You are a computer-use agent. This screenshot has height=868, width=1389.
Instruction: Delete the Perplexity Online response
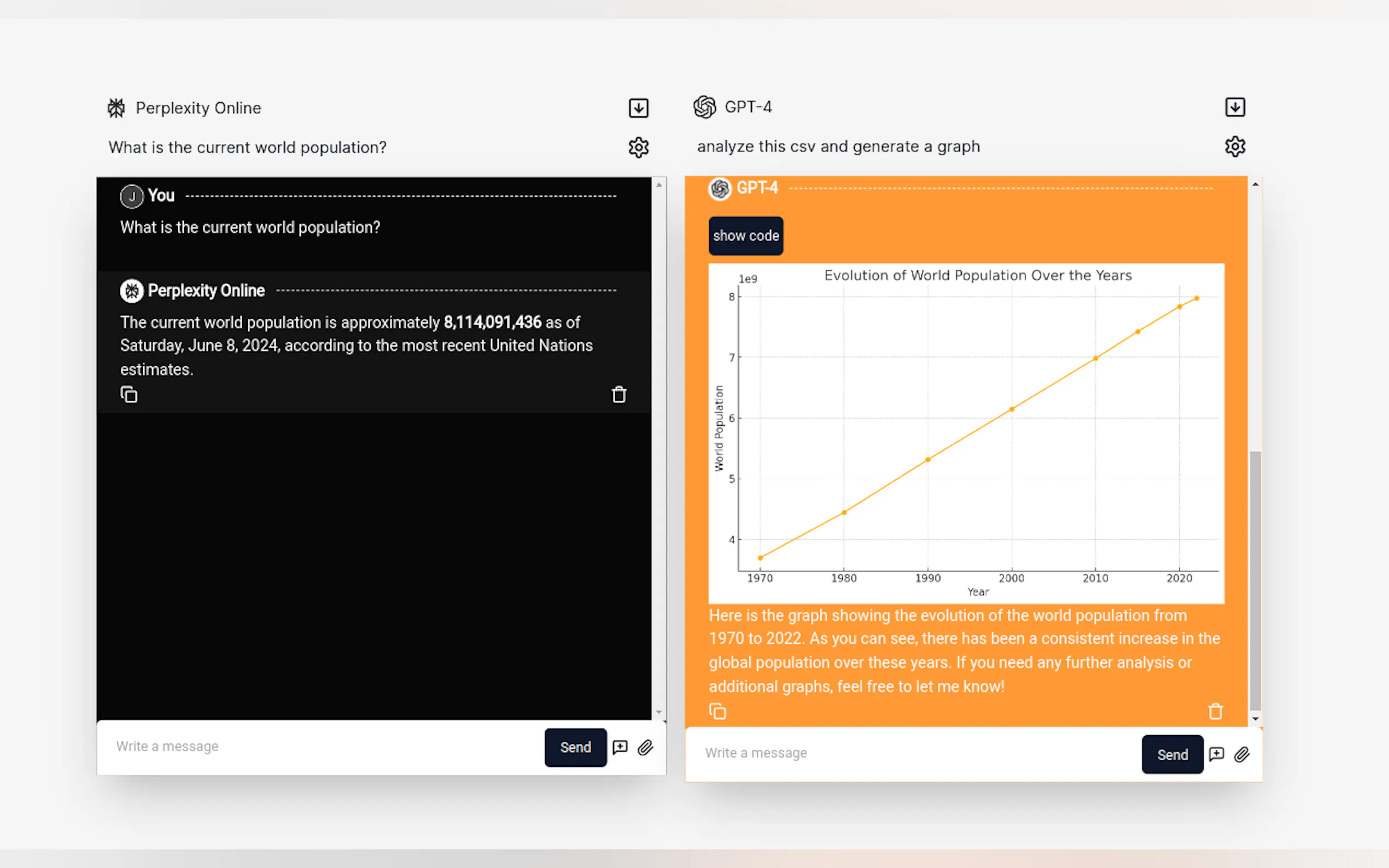[x=618, y=395]
